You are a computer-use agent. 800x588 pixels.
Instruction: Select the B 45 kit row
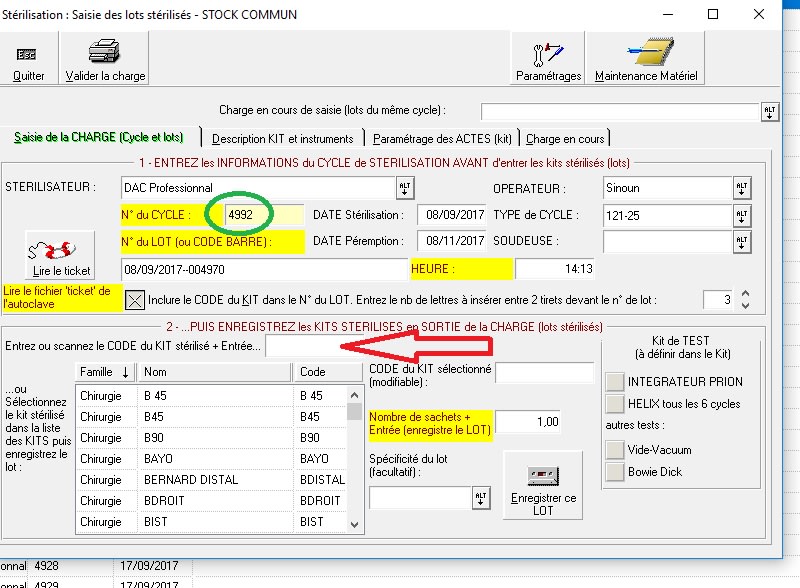[211, 396]
